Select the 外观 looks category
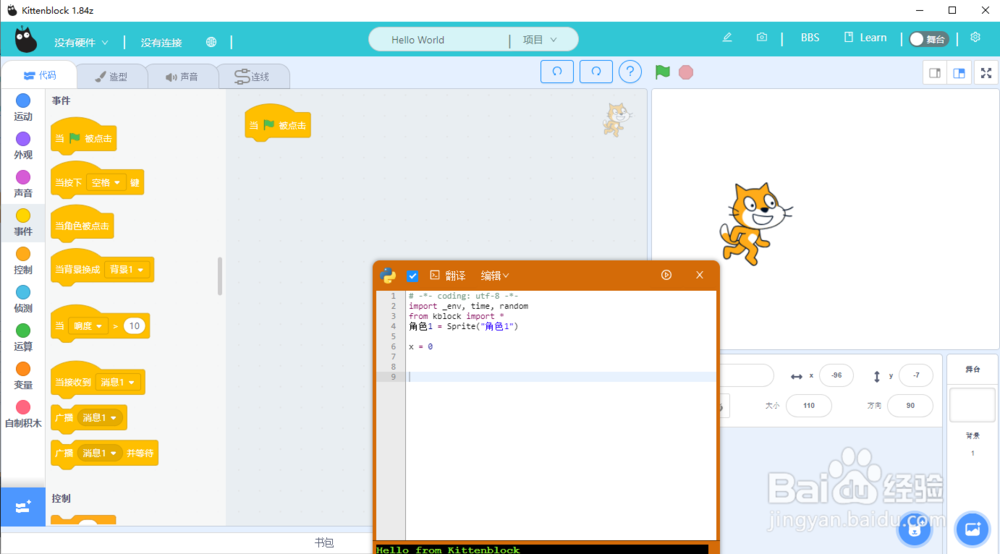Viewport: 1000px width, 554px height. 23,146
